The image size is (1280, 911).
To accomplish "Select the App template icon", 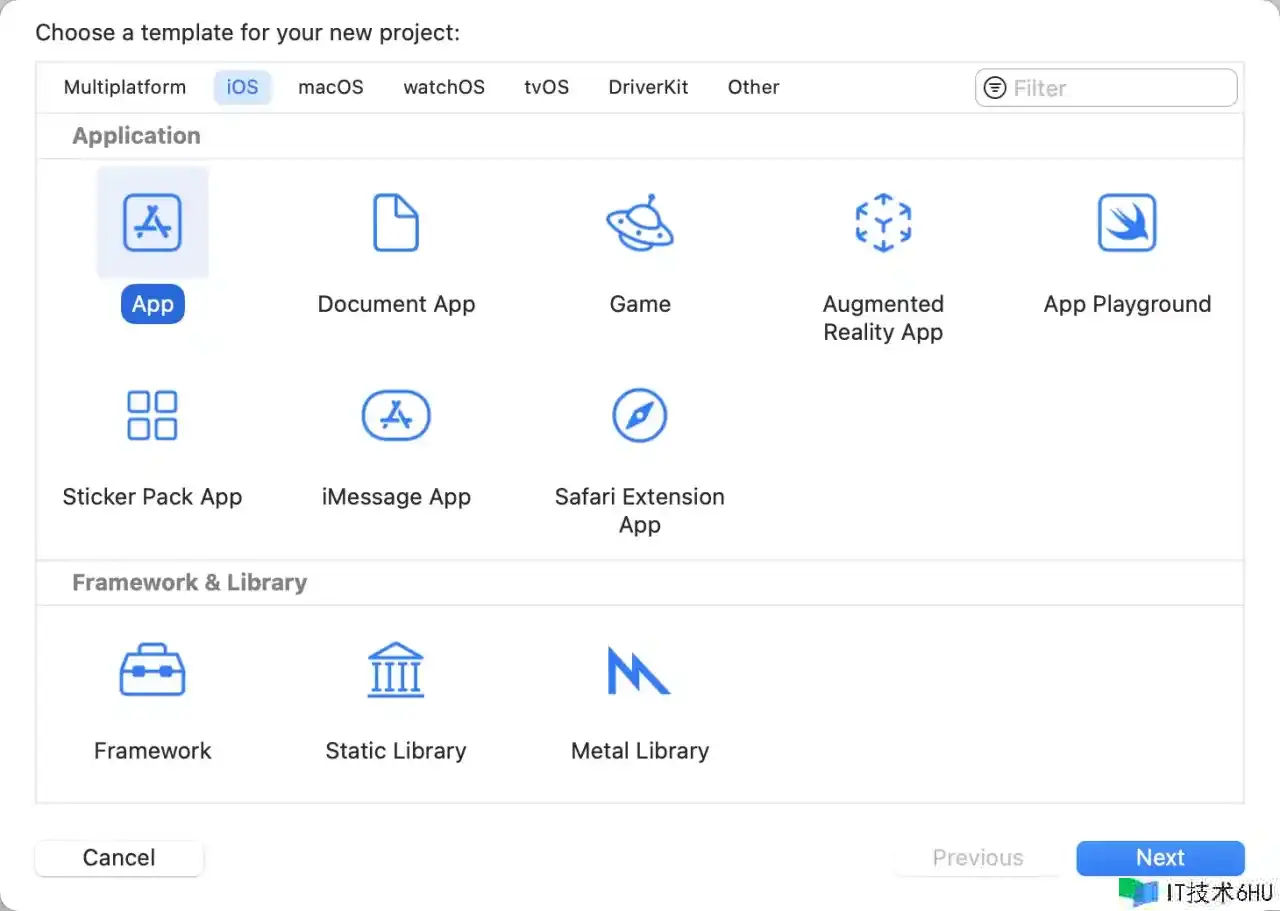I will [x=152, y=222].
